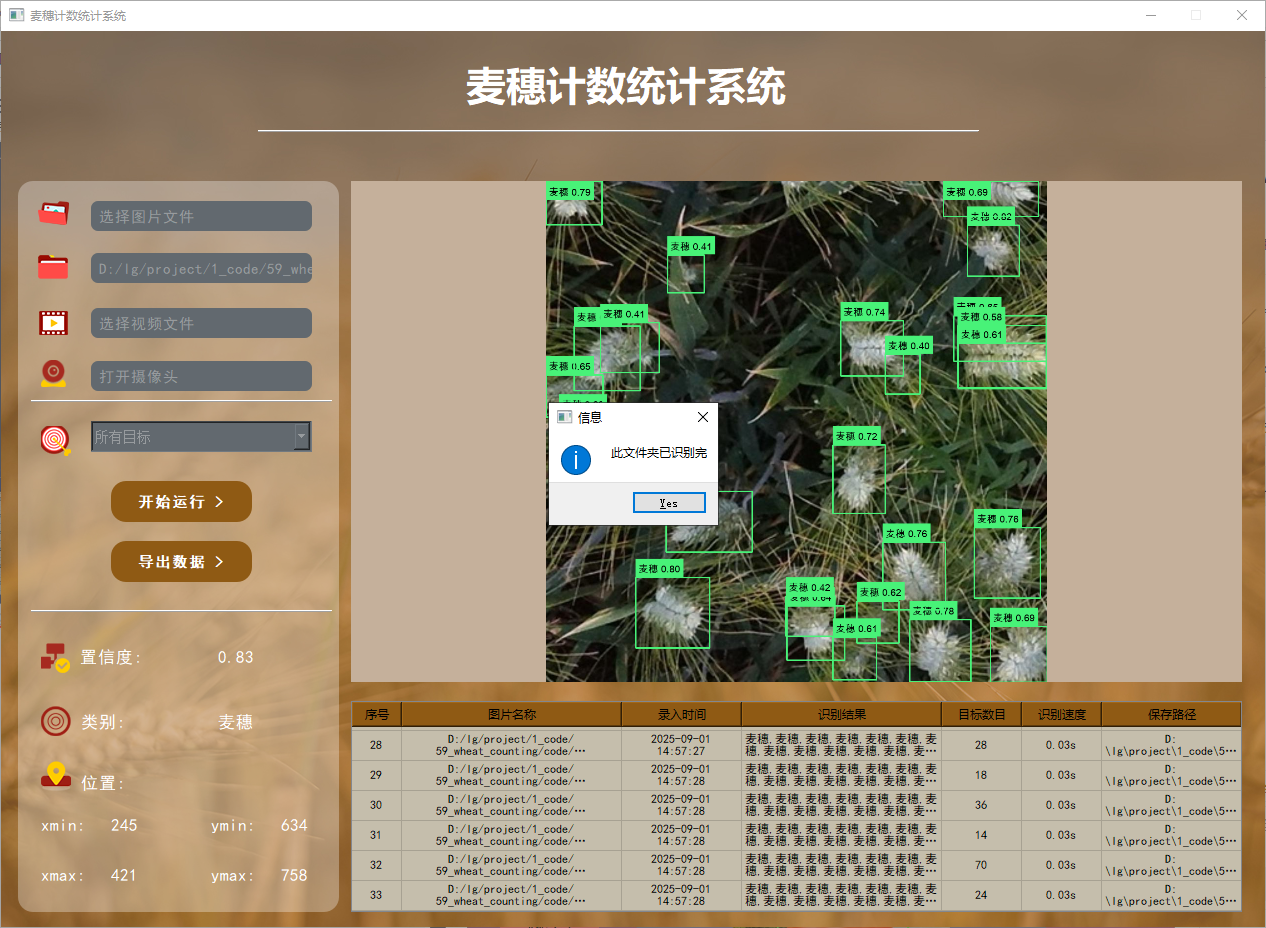Click the 开始运行 button

[x=181, y=501]
